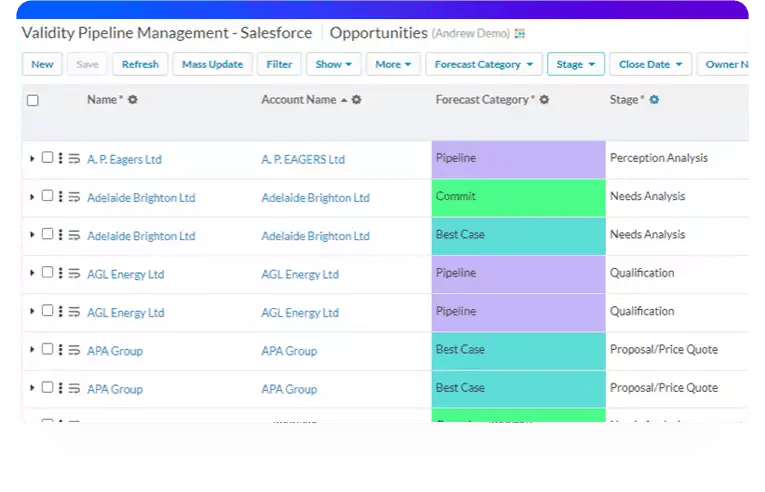Check the Adelaide Brighton Ltd Commit row checkbox
The height and width of the screenshot is (492, 765).
tap(47, 196)
